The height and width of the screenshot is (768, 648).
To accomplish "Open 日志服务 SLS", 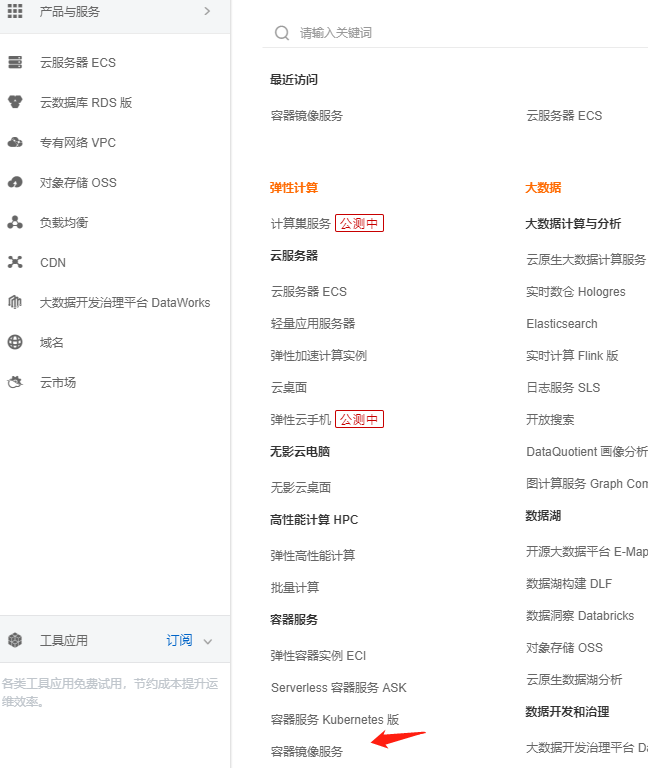I will [563, 387].
